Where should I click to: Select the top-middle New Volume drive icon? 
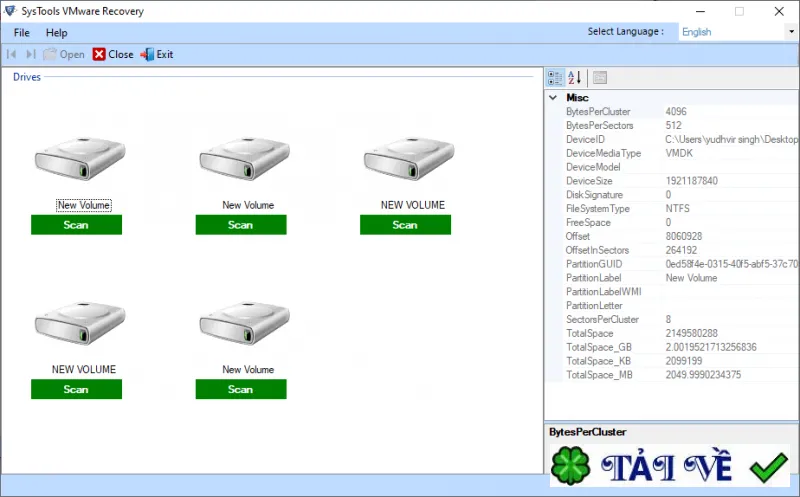point(244,158)
